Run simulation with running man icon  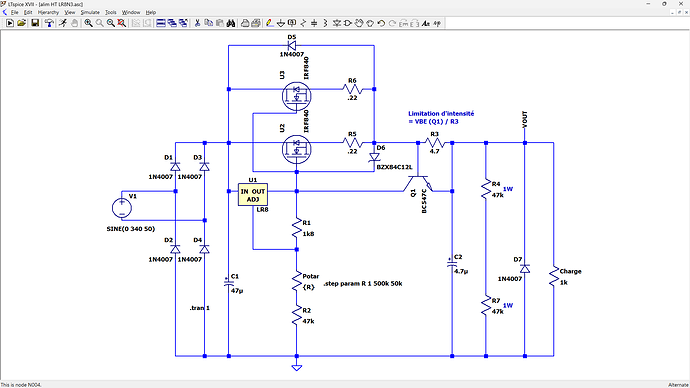click(x=63, y=23)
